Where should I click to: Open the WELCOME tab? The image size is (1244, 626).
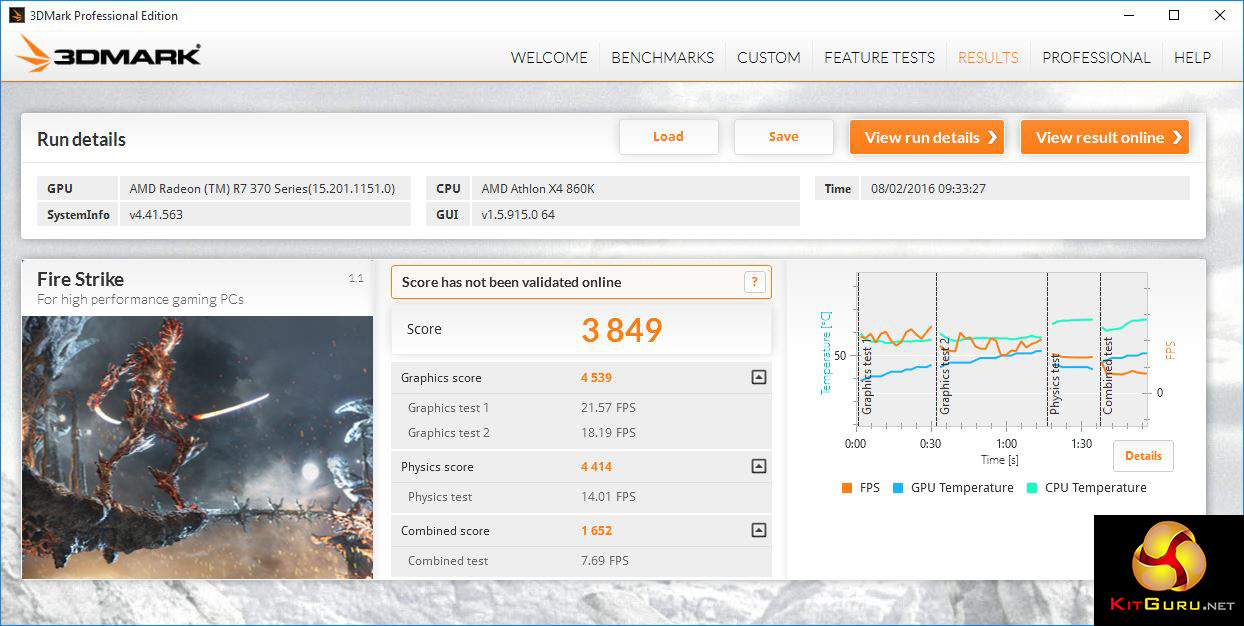click(x=549, y=58)
